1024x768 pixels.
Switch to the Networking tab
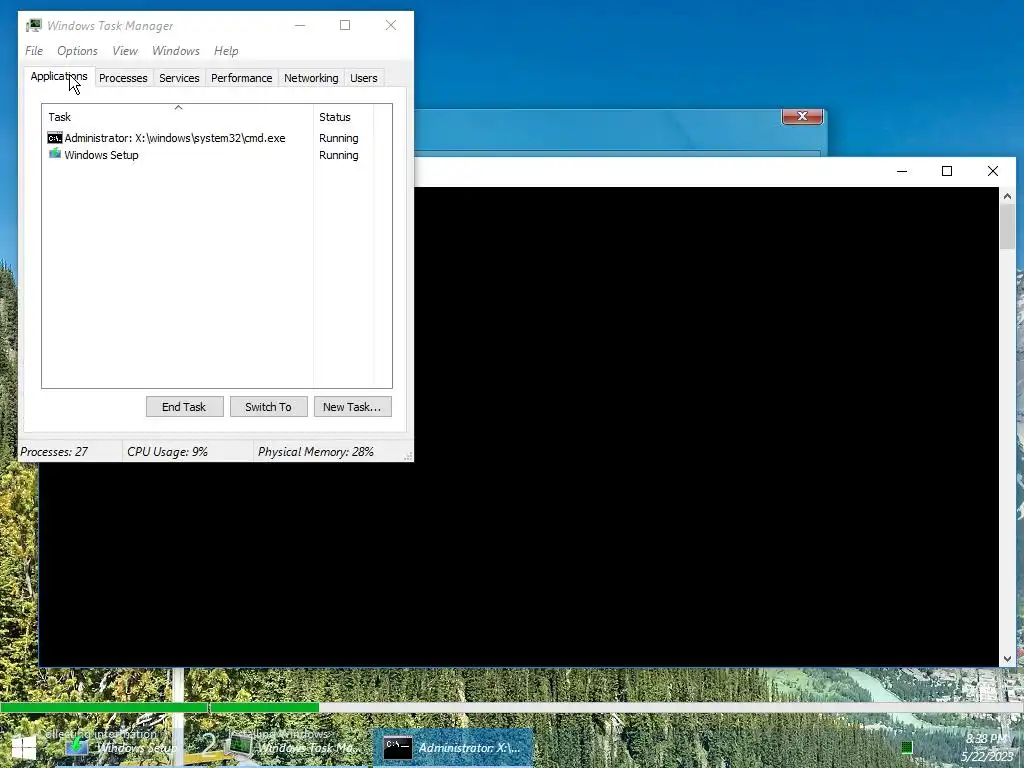[311, 78]
